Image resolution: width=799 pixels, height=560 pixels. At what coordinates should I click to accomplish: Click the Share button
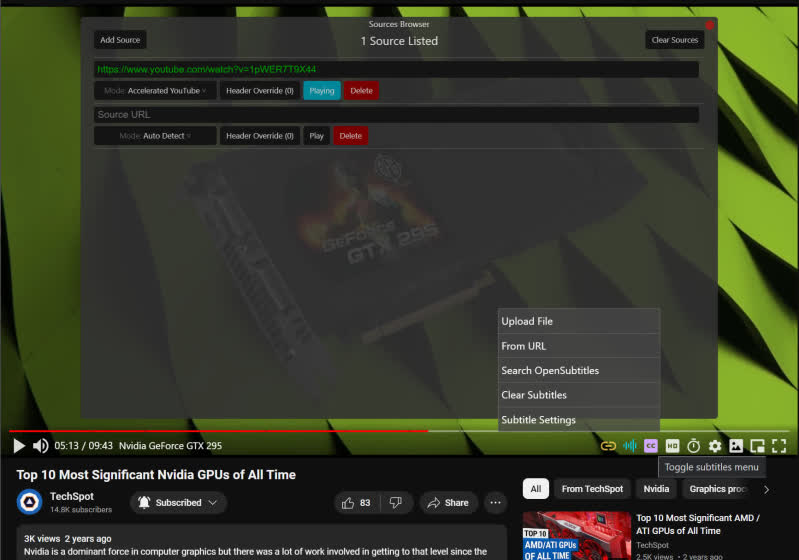pos(448,503)
